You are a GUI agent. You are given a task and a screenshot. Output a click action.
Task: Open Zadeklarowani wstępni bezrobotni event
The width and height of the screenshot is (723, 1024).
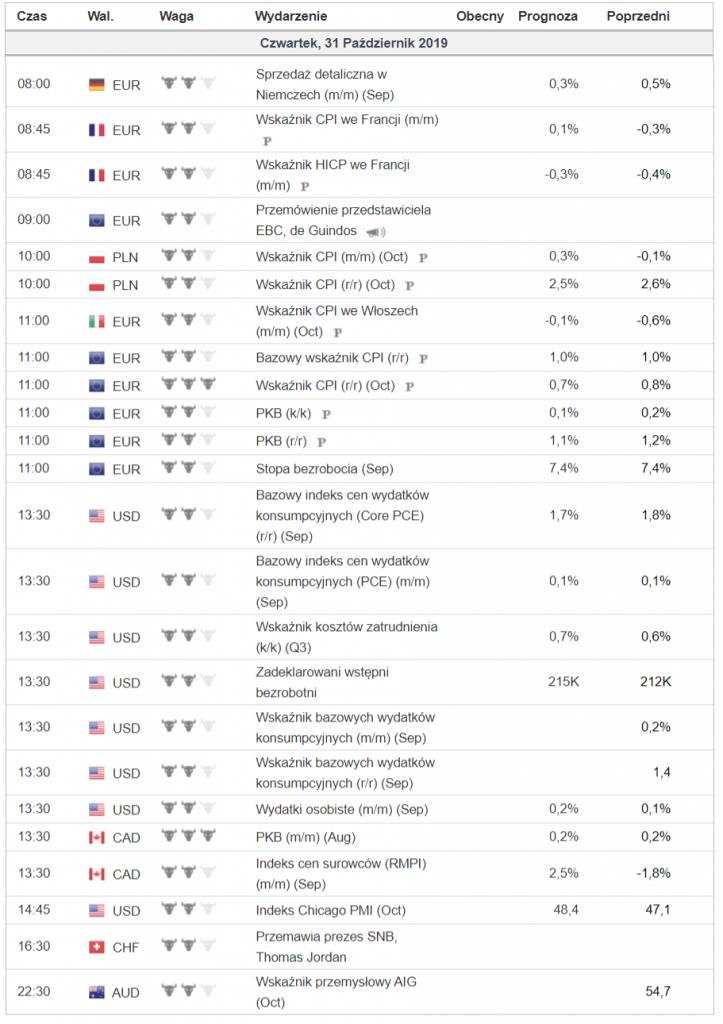[322, 682]
